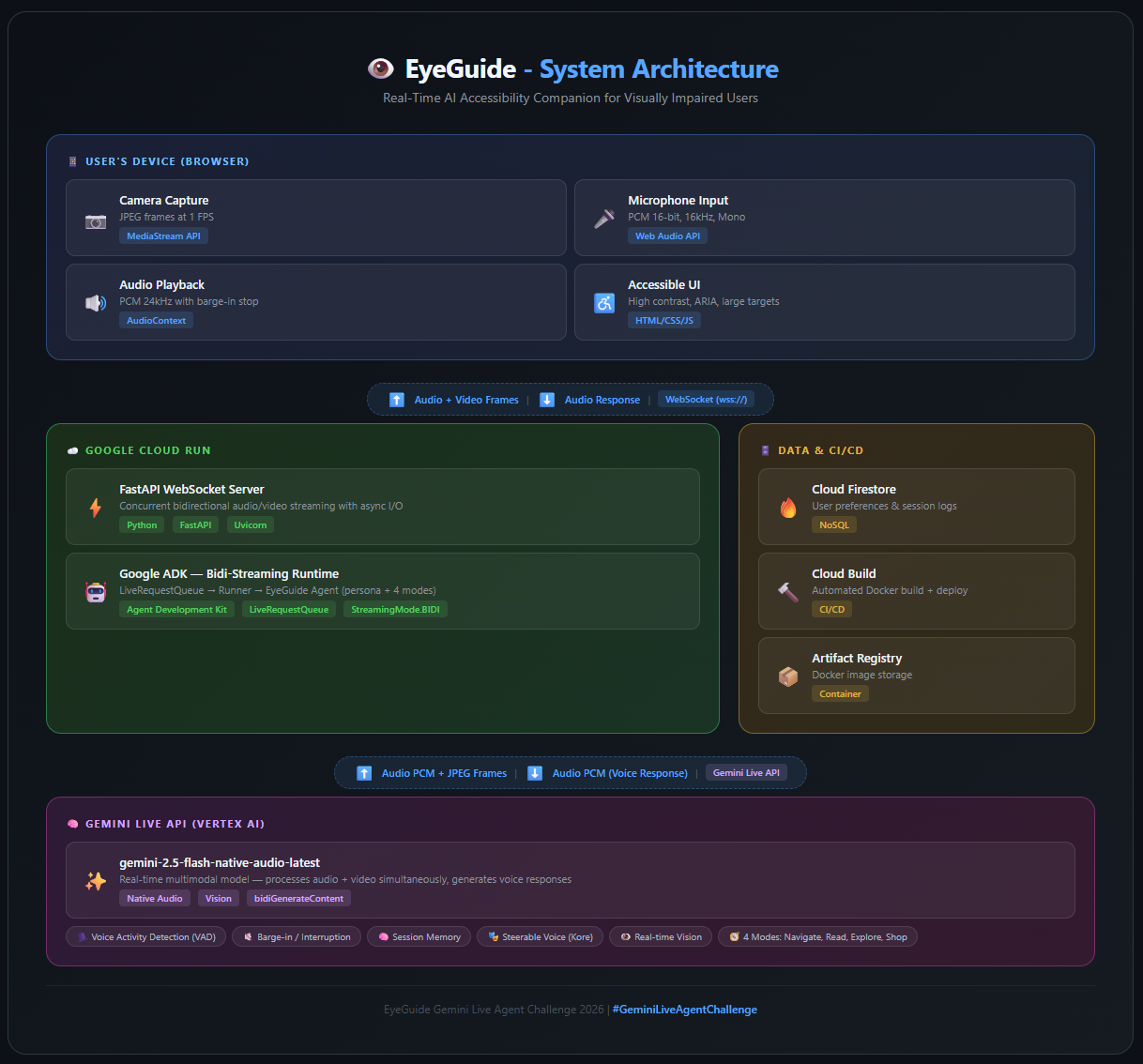Open the #GeminiLiveAgentChallenge hashtag link
This screenshot has width=1143, height=1064.
(685, 1010)
